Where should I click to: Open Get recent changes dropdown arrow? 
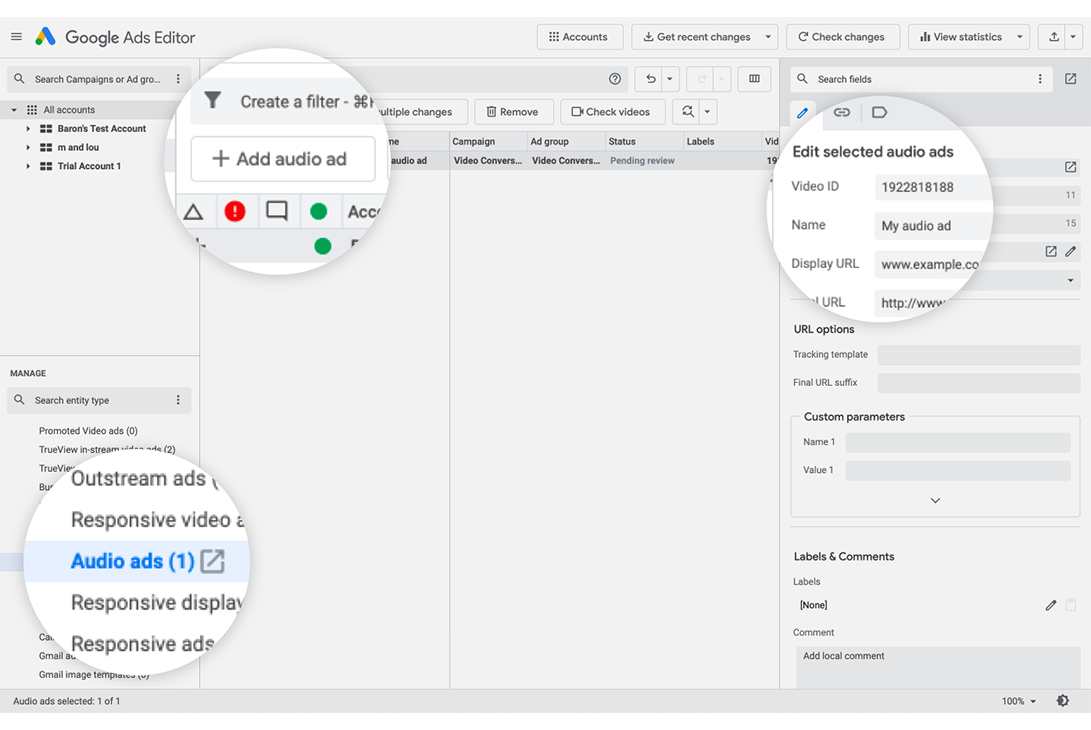pos(768,37)
